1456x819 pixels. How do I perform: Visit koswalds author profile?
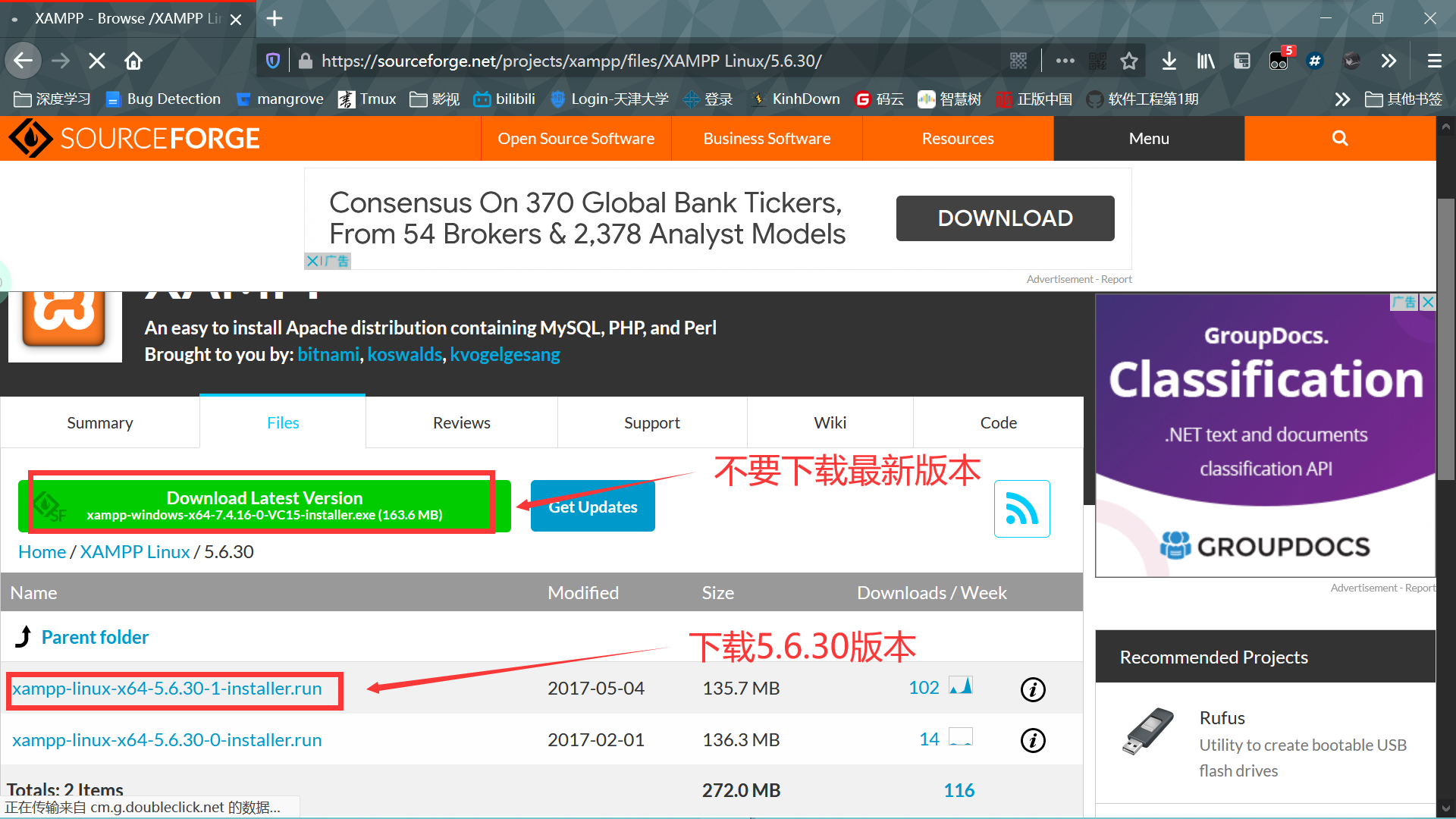click(x=404, y=354)
